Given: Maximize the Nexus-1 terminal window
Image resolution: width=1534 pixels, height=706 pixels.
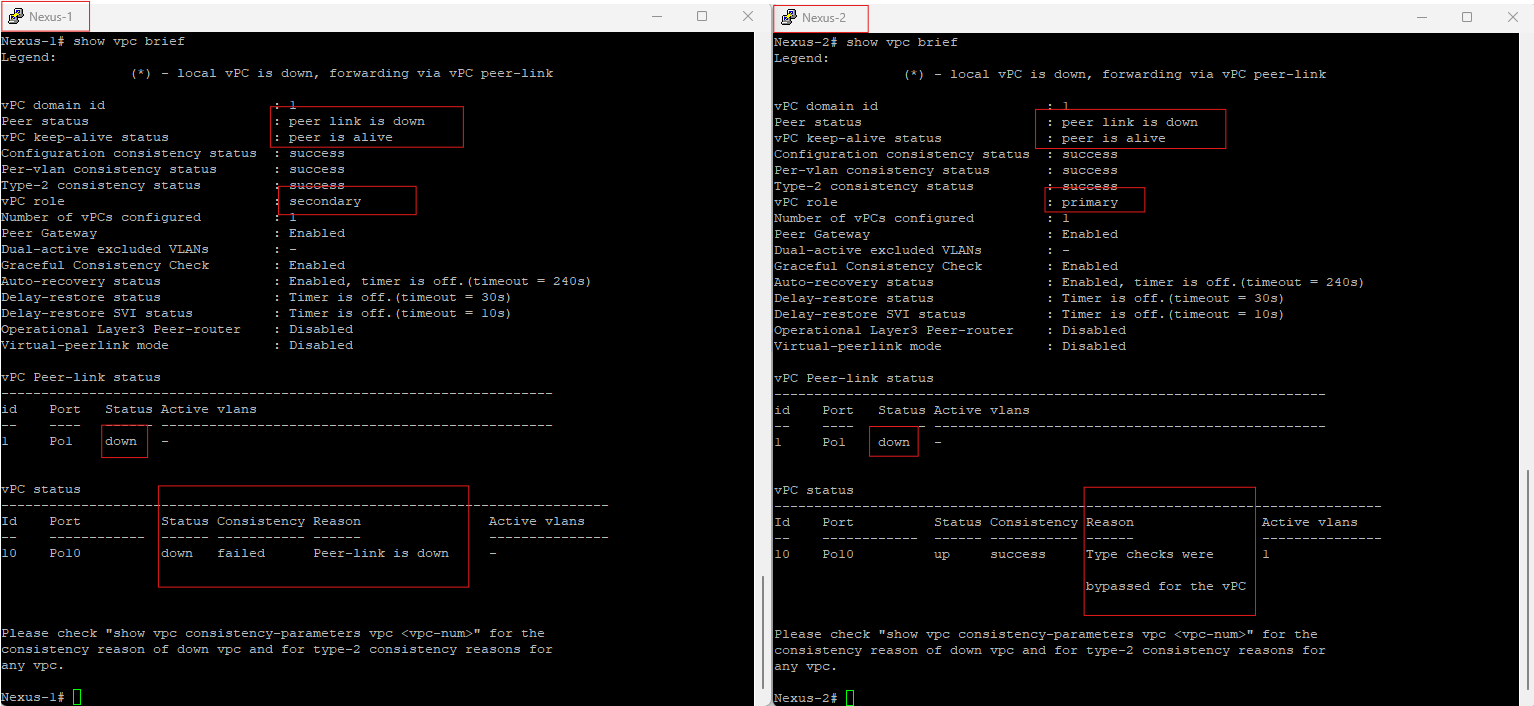Looking at the screenshot, I should pyautogui.click(x=702, y=16).
